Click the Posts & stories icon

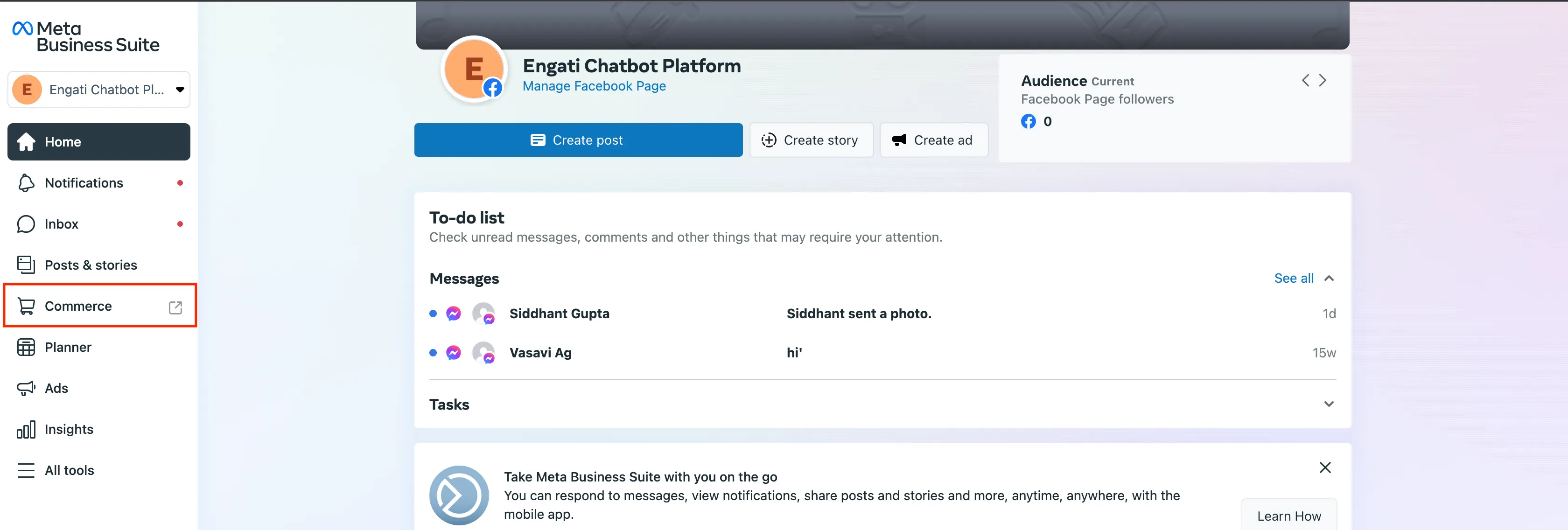[x=26, y=265]
